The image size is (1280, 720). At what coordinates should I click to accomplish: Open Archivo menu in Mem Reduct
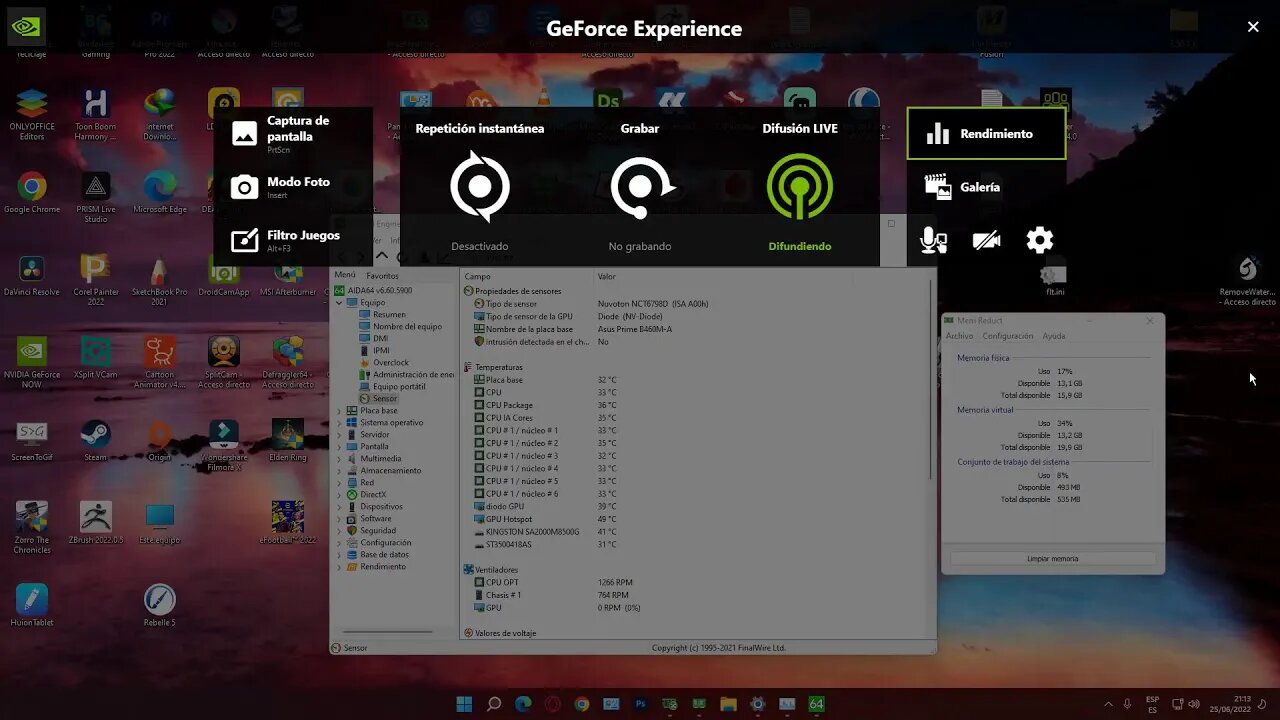959,336
